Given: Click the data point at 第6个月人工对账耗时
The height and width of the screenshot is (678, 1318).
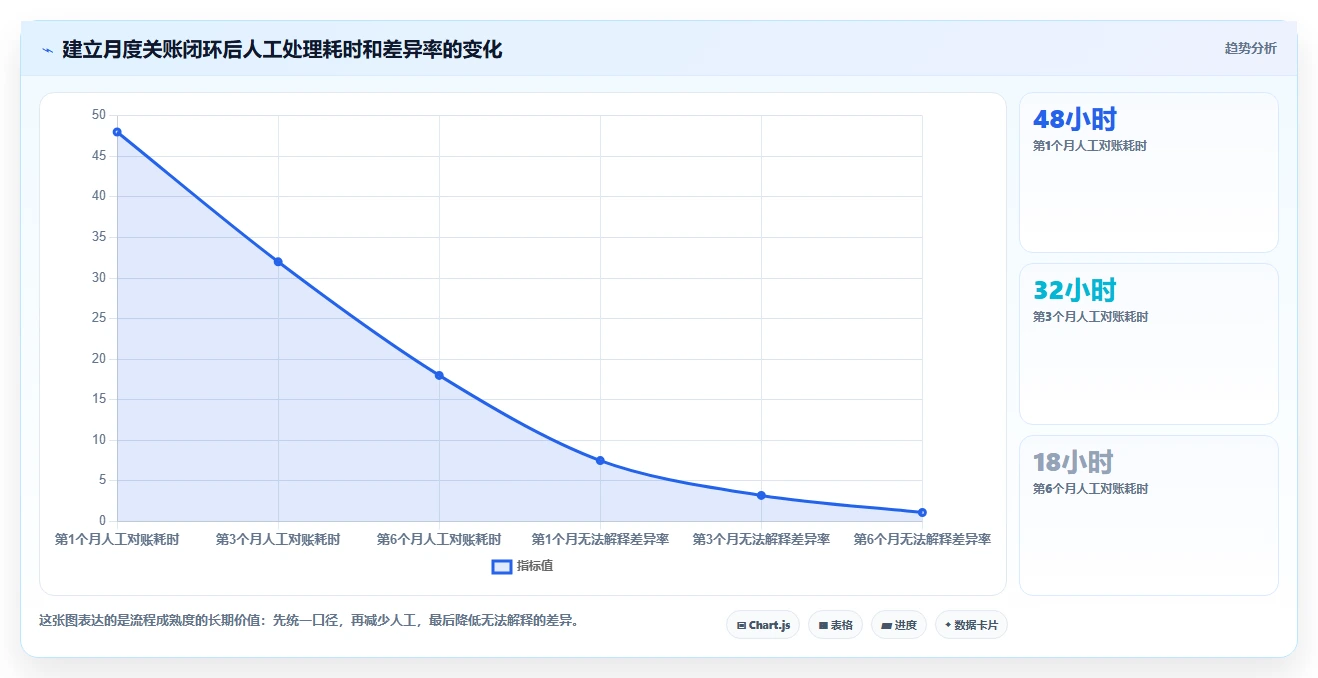Looking at the screenshot, I should tap(439, 375).
